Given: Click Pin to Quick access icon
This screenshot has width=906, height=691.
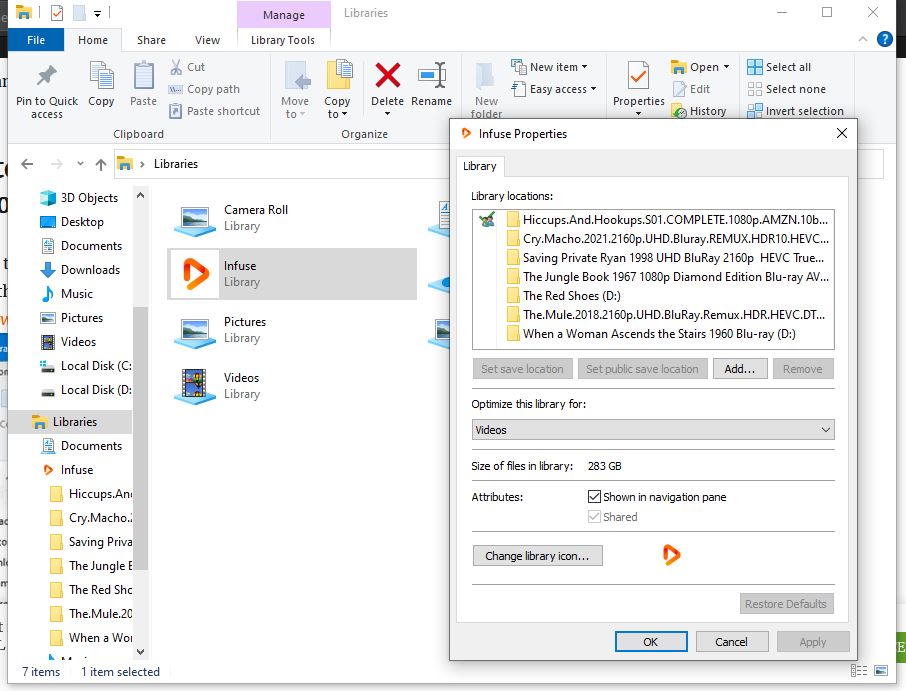Looking at the screenshot, I should pyautogui.click(x=47, y=76).
